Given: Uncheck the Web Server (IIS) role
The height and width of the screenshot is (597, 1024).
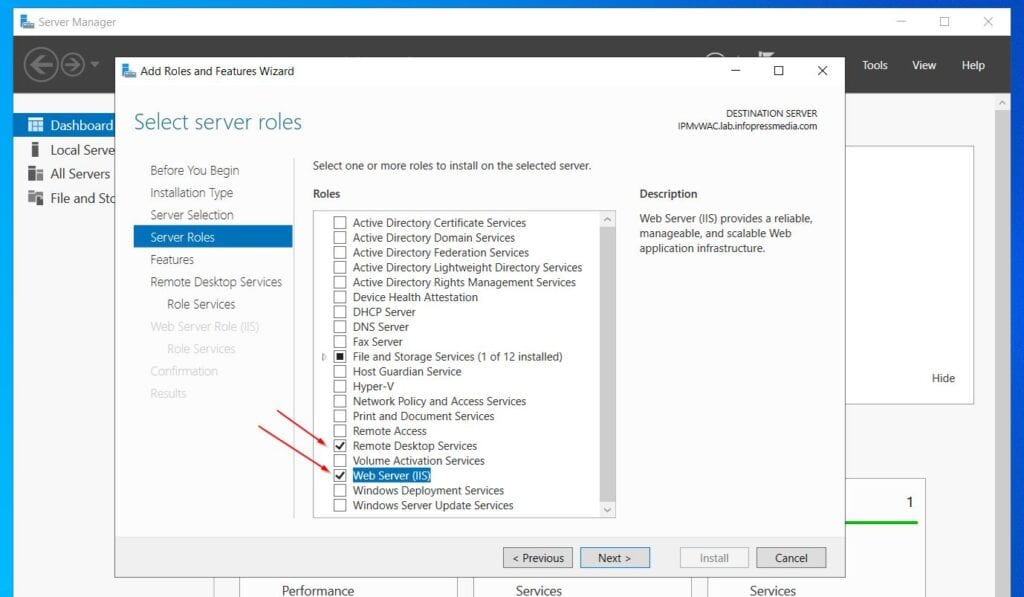Looking at the screenshot, I should 340,476.
